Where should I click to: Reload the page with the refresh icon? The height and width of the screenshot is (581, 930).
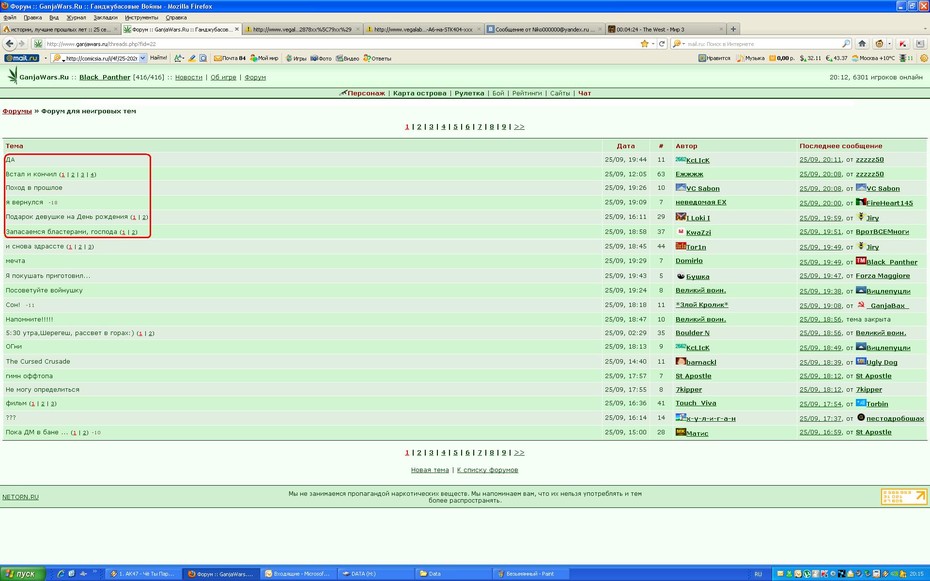click(x=662, y=44)
